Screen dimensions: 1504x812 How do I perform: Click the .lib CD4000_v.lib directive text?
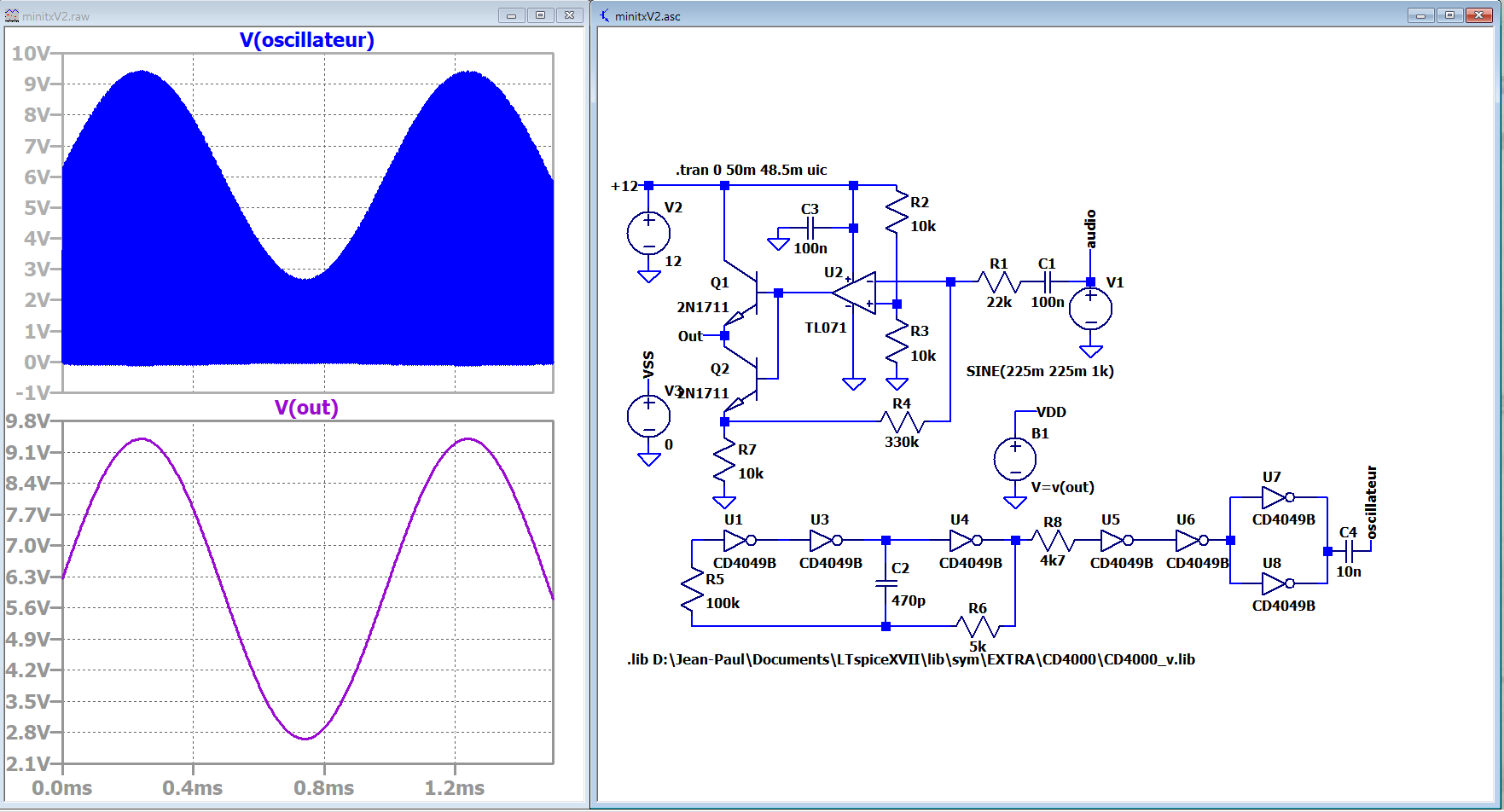910,659
